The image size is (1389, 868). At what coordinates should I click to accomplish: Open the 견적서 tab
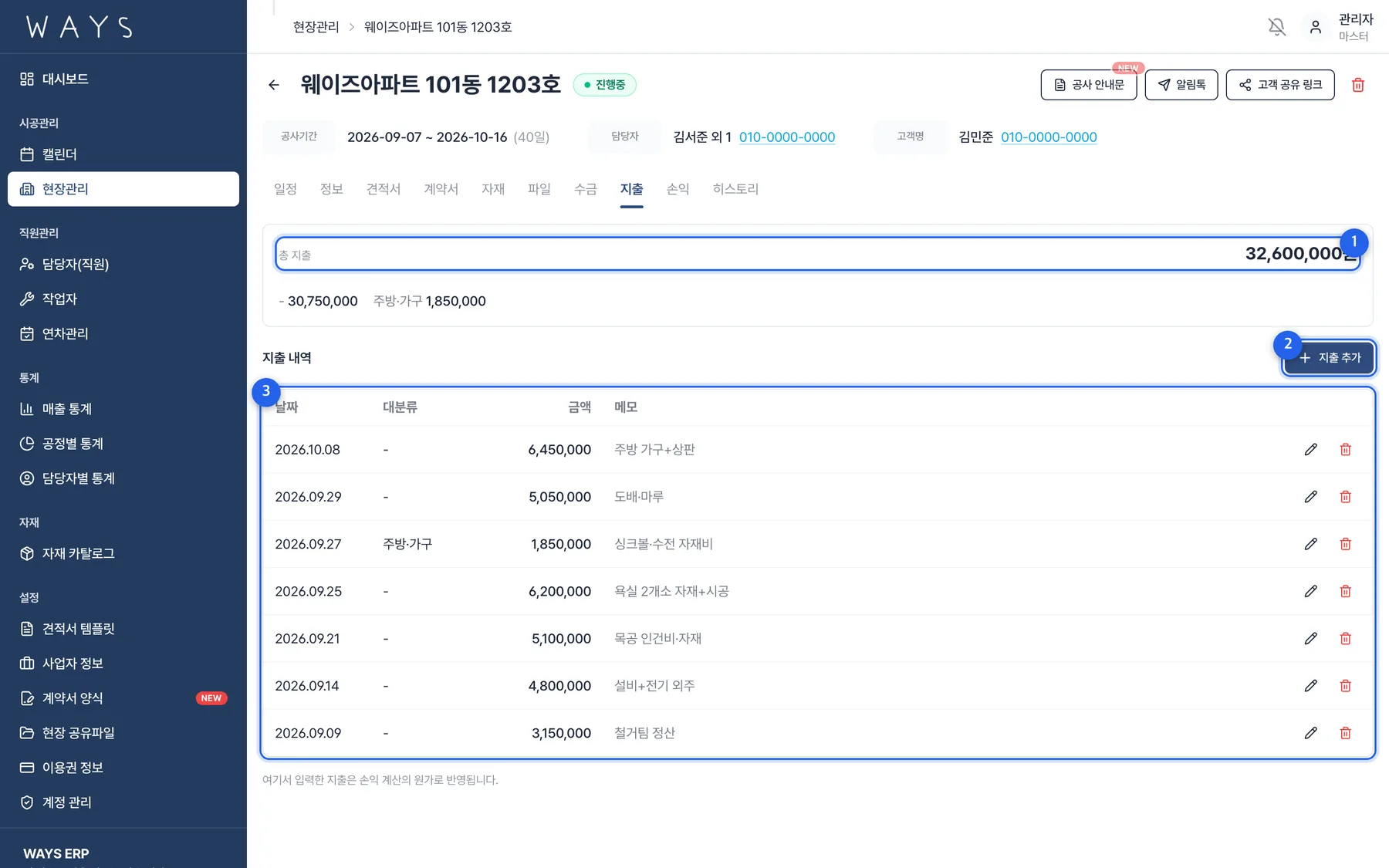coord(384,189)
